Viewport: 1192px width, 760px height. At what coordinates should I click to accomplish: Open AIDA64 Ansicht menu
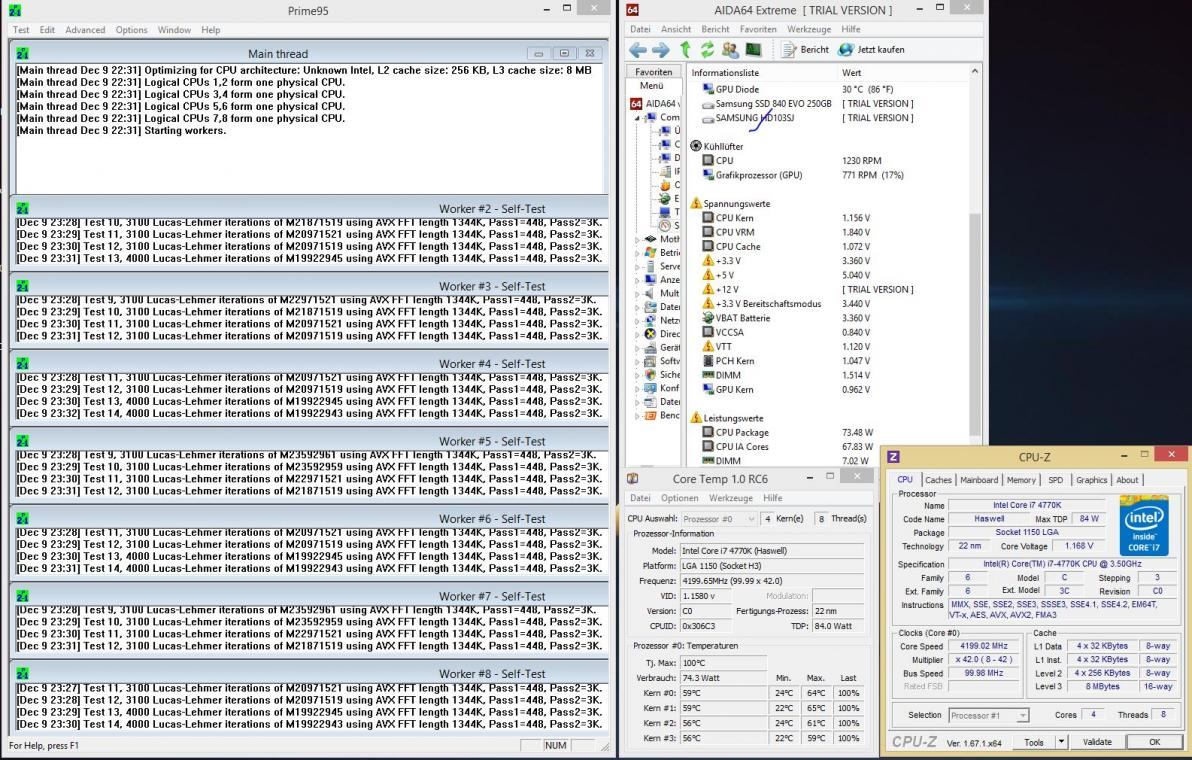[x=676, y=29]
